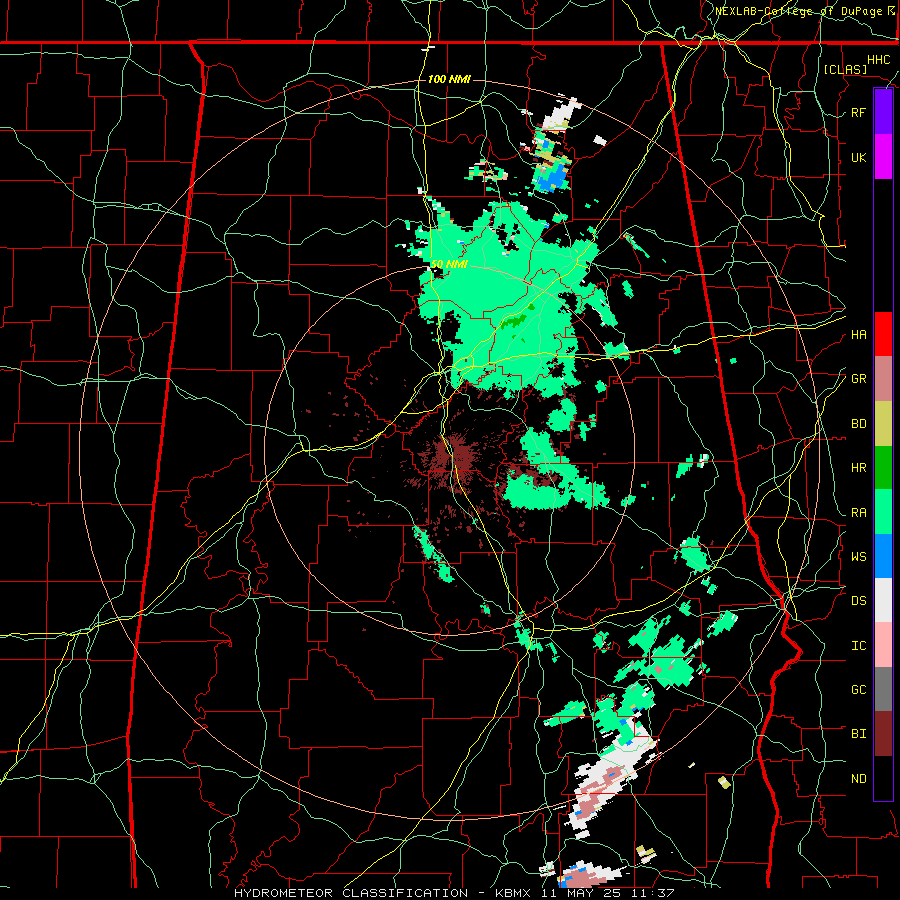The image size is (900, 900).
Task: Select the 100 NMI range ring label
Action: tap(449, 79)
